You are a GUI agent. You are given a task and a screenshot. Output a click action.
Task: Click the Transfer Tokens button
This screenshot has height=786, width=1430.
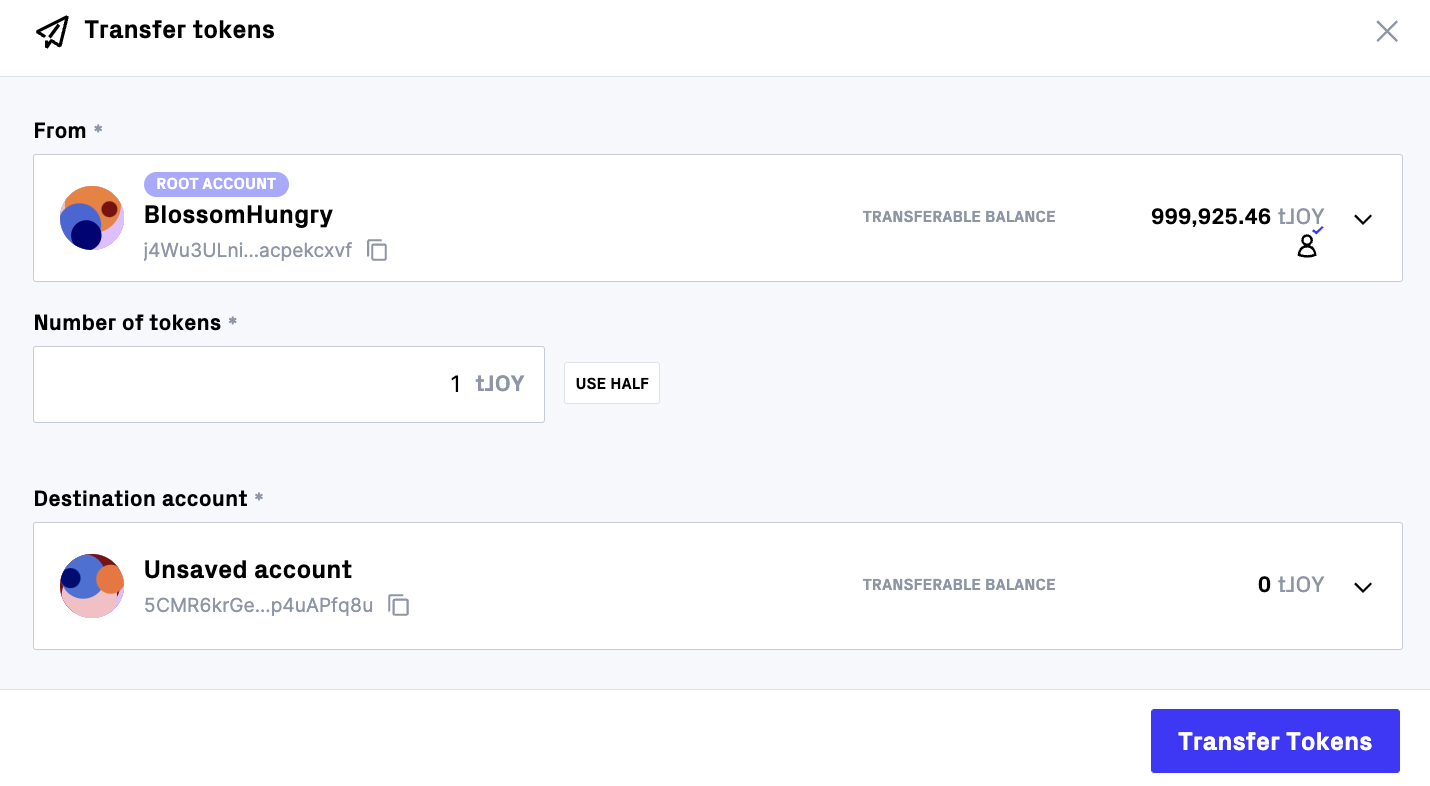(x=1274, y=741)
